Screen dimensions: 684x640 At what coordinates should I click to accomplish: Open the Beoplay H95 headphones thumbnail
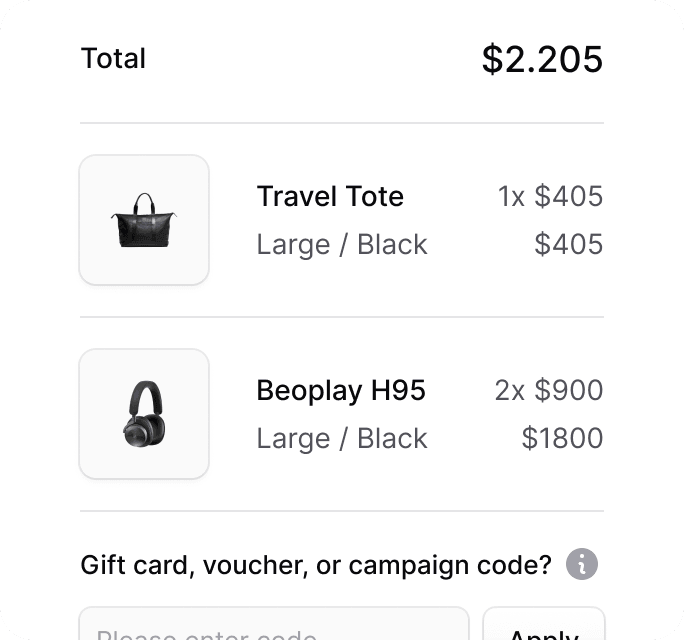(x=144, y=414)
